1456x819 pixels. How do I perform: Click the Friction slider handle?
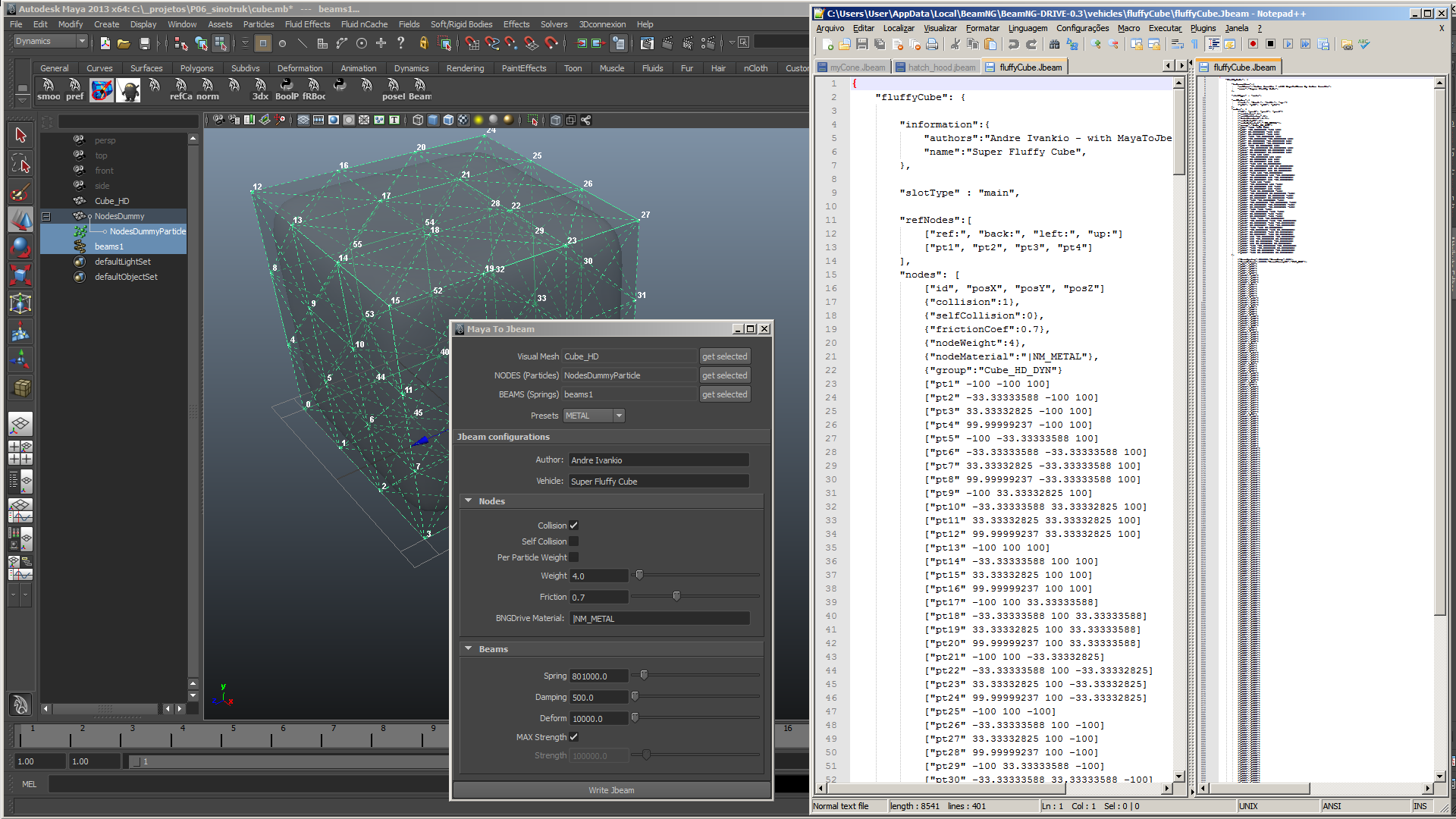(676, 597)
